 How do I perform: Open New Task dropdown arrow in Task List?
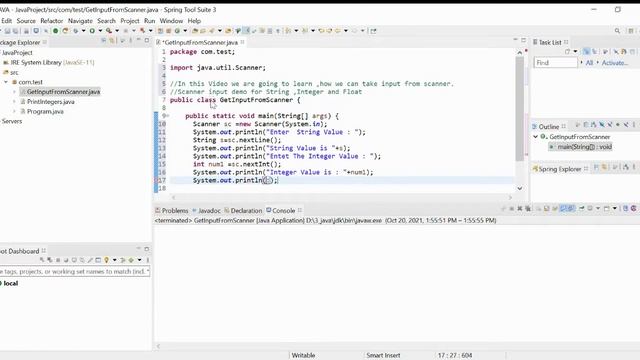coord(576,51)
